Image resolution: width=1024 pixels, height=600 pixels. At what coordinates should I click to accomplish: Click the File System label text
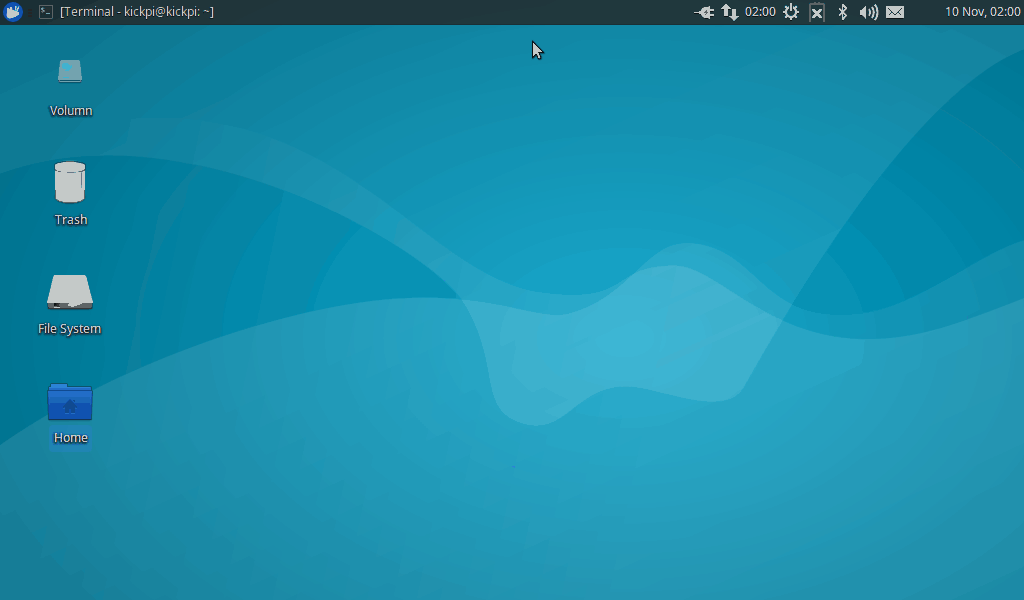pos(70,329)
